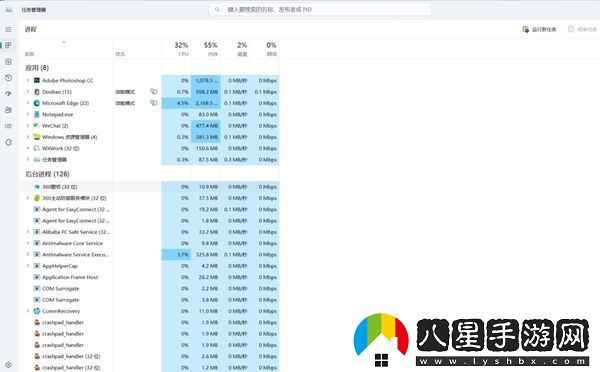The image size is (600, 372).
Task: Open the Users page in sidebar
Action: 8,110
